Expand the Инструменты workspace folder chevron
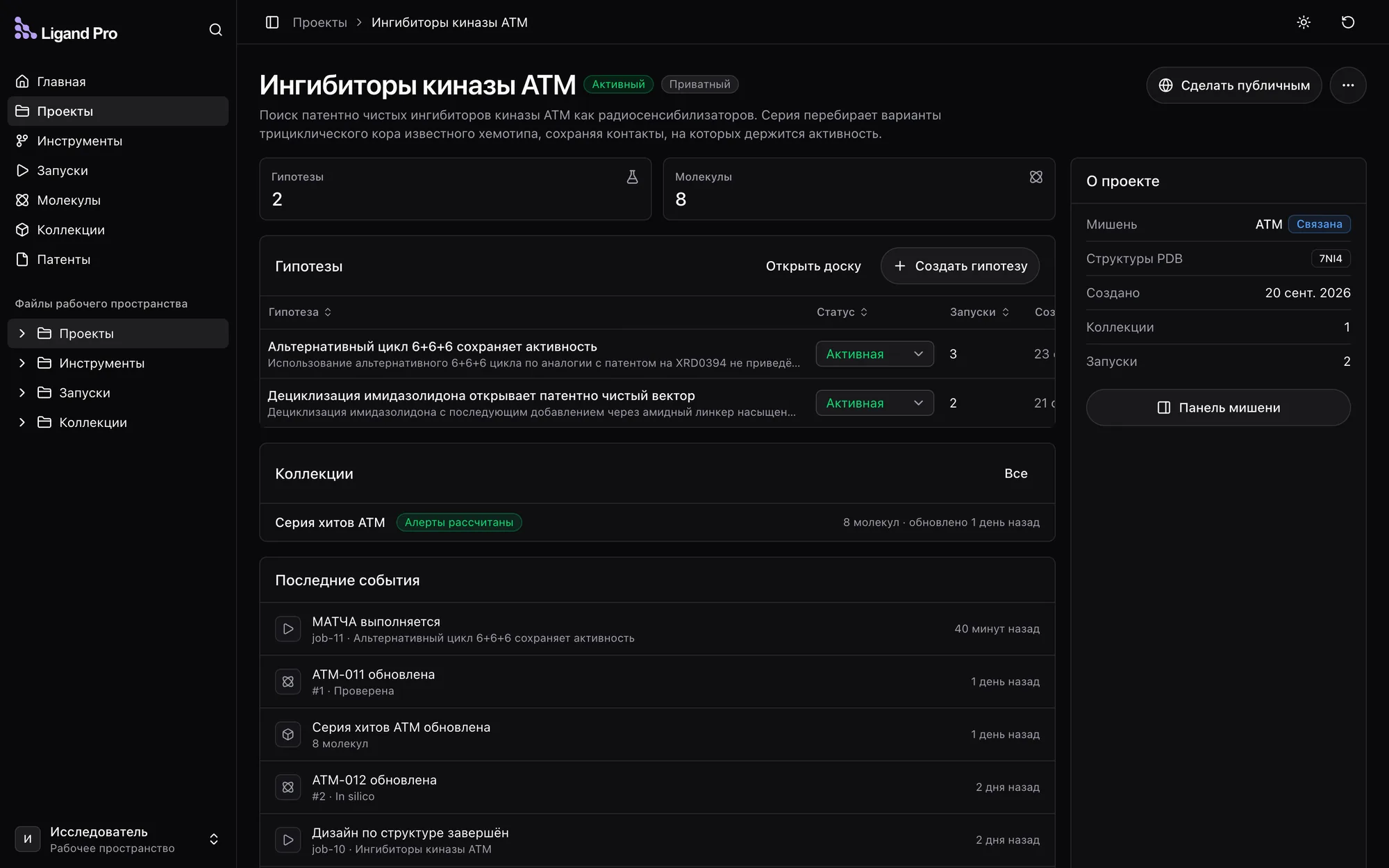This screenshot has height=868, width=1389. (x=22, y=363)
